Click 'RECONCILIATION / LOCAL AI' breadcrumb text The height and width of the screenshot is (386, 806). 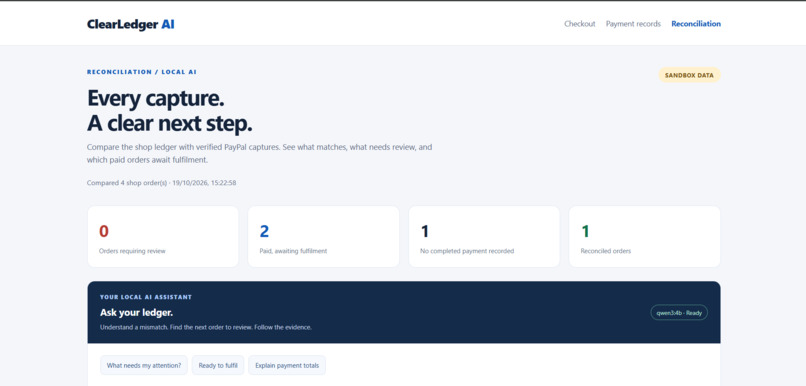142,72
